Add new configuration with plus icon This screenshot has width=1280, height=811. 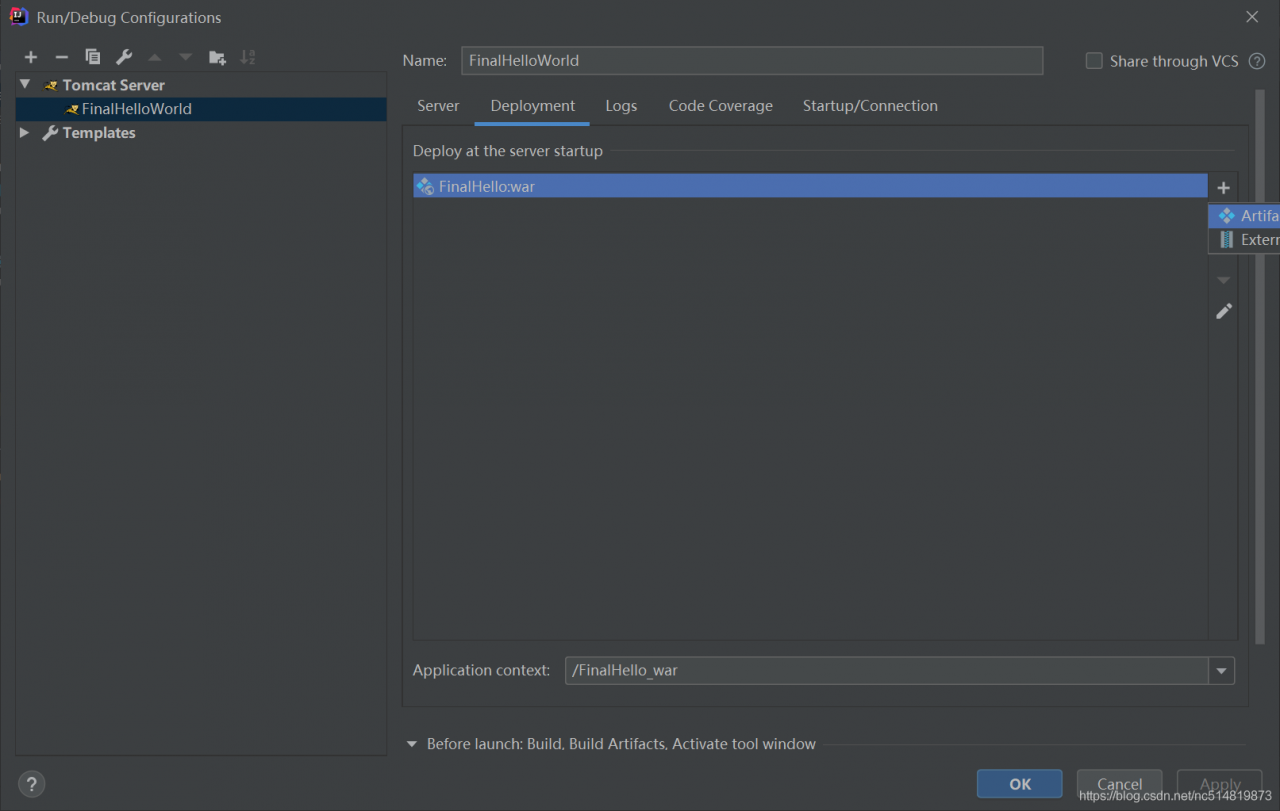tap(31, 57)
